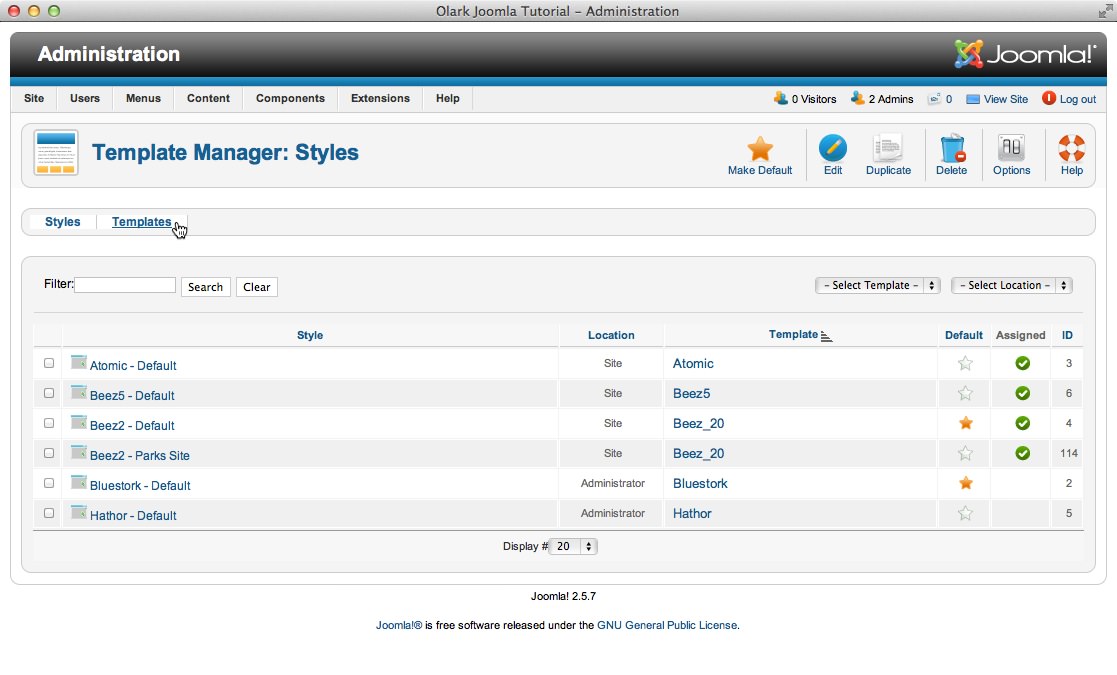The width and height of the screenshot is (1117, 675).
Task: Click the Make Default star icon
Action: tap(760, 150)
